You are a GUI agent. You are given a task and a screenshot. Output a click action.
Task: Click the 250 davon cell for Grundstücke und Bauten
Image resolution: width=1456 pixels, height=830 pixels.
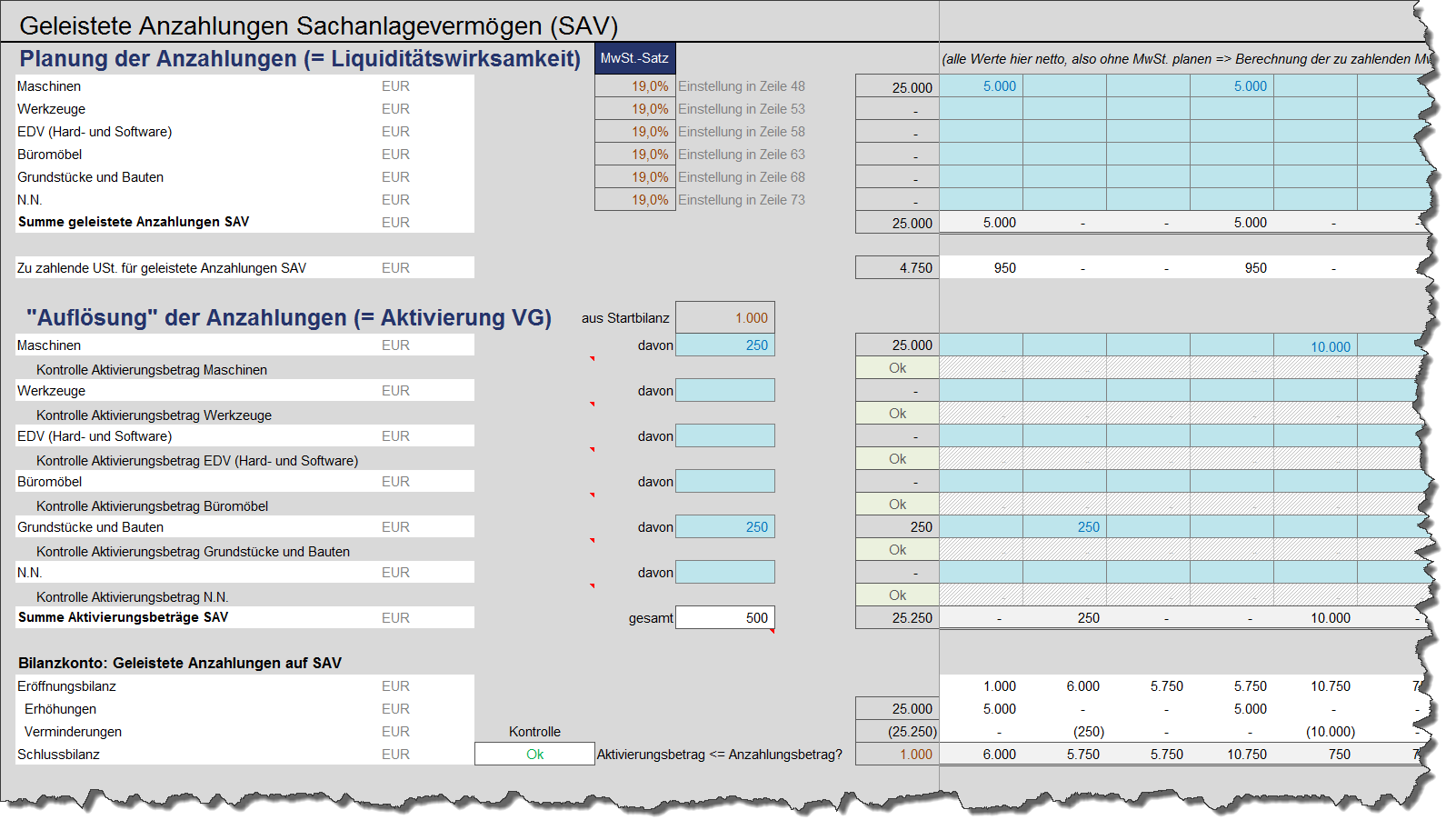point(725,527)
